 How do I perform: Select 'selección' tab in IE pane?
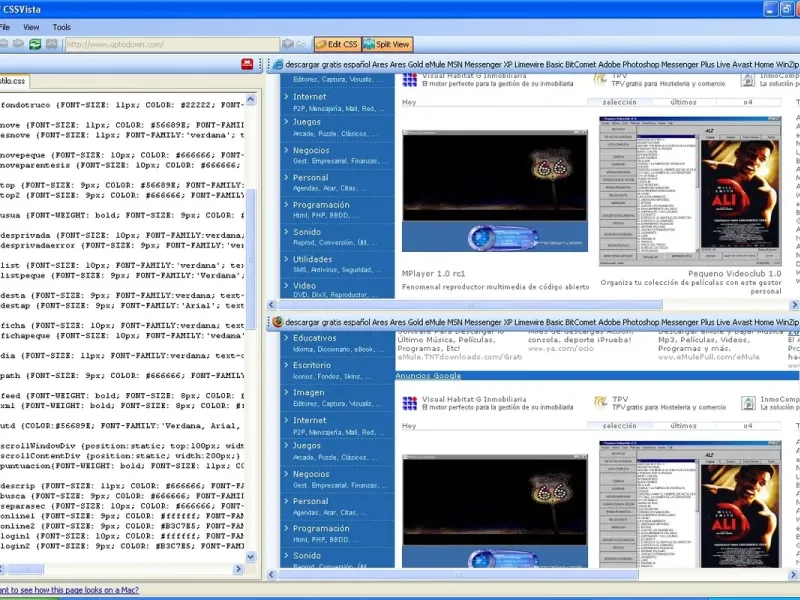click(619, 102)
